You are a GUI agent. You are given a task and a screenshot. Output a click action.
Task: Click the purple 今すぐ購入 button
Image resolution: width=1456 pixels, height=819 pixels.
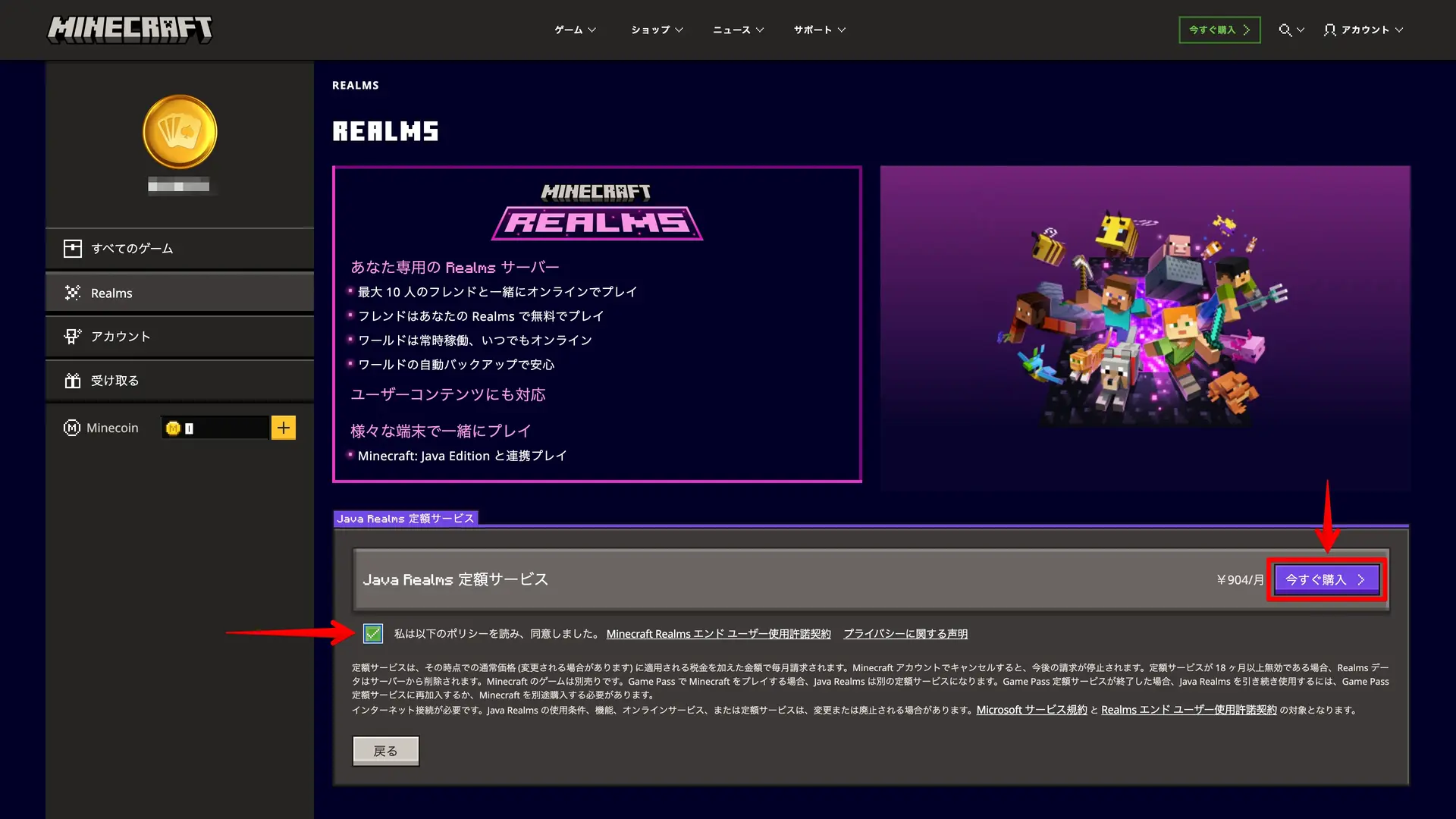coord(1326,579)
